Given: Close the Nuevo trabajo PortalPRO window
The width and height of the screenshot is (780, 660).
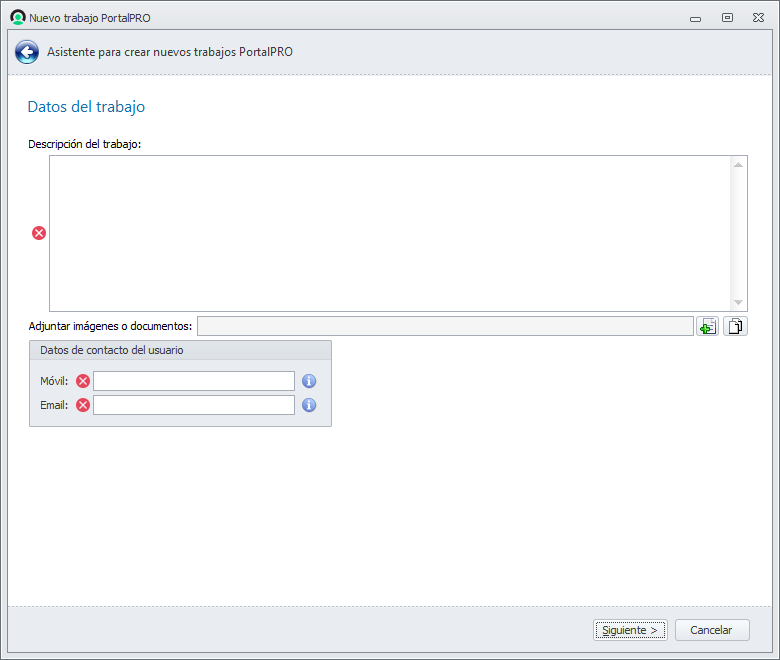Looking at the screenshot, I should tap(758, 18).
